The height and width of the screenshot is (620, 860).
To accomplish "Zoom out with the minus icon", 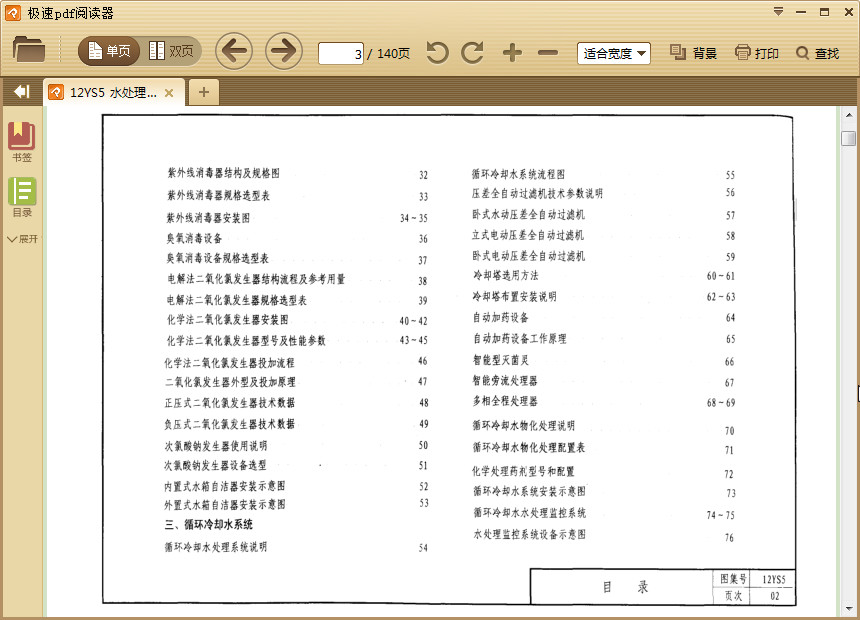I will point(547,53).
